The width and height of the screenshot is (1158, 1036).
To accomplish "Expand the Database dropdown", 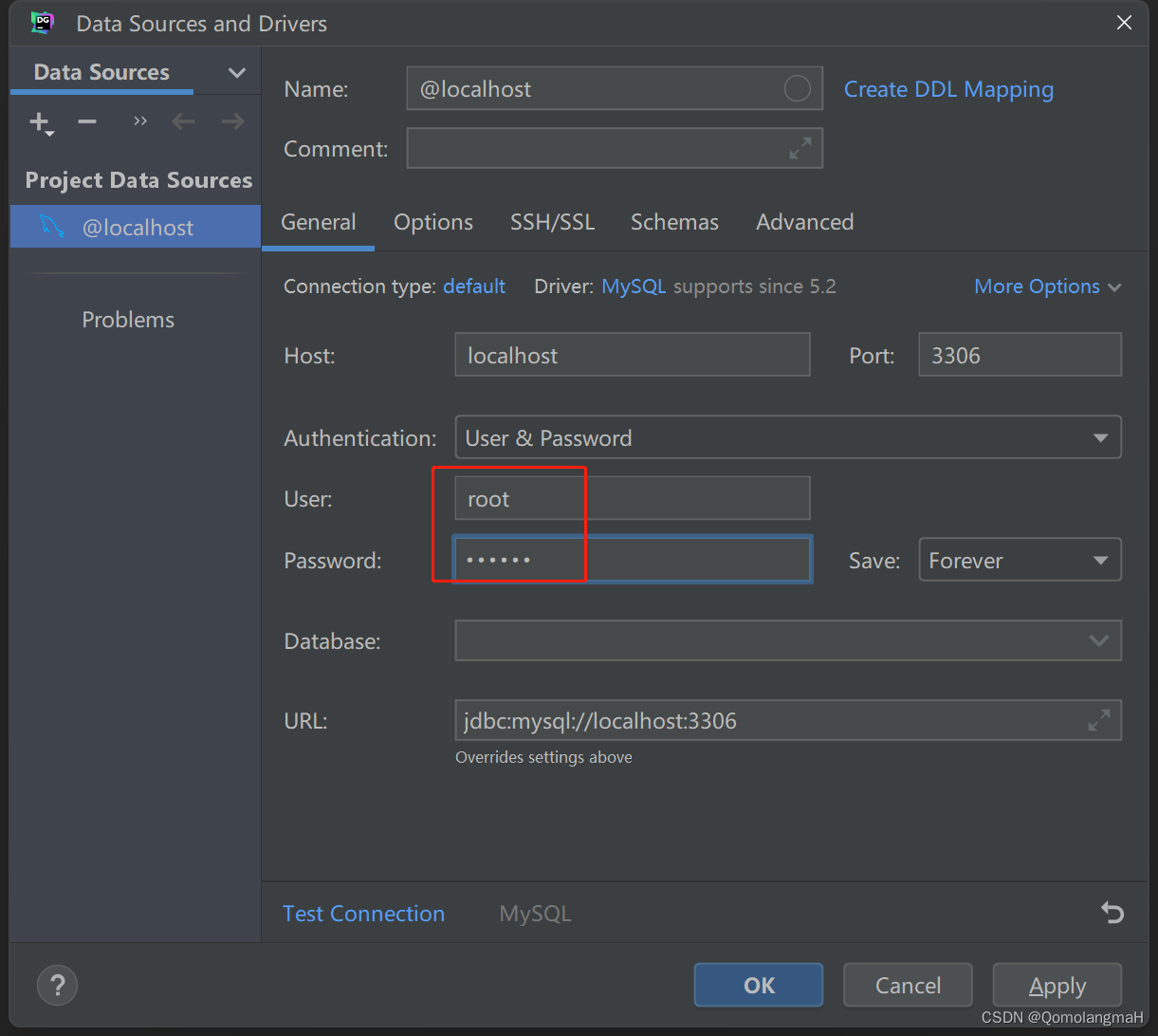I will [x=788, y=640].
